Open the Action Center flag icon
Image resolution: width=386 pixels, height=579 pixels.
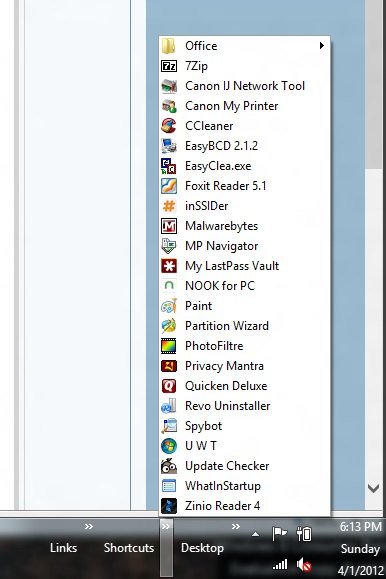279,534
